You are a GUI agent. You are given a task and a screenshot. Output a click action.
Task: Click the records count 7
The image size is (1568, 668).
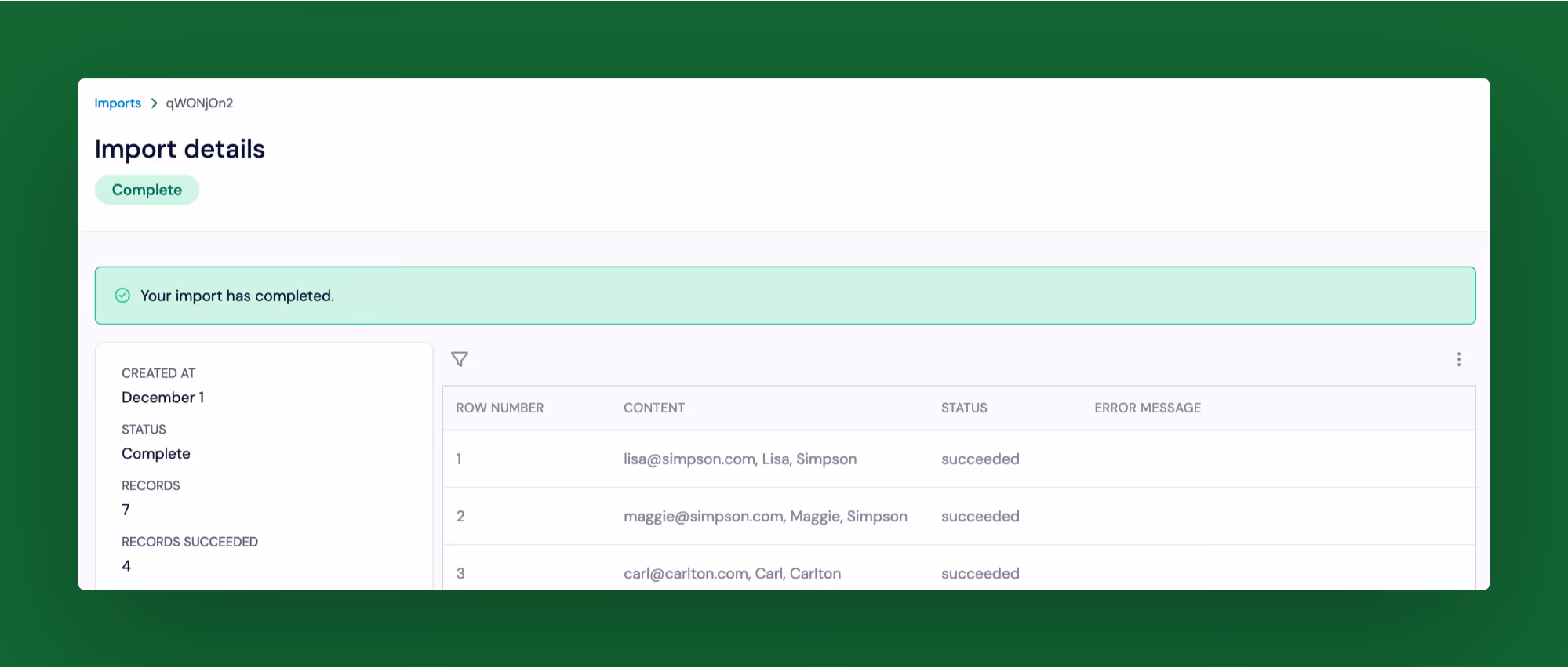(x=126, y=510)
